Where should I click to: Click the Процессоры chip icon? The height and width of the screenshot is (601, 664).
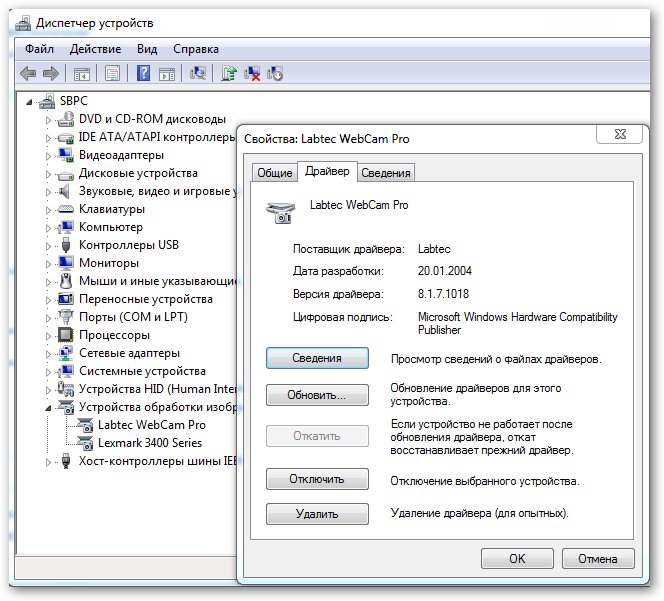[66, 335]
